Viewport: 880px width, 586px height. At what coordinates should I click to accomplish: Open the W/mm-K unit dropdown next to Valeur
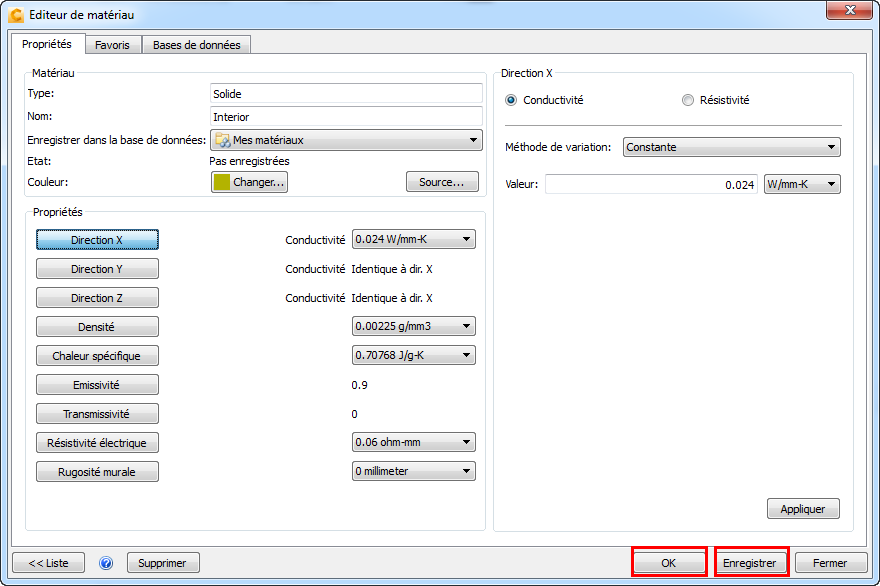803,184
